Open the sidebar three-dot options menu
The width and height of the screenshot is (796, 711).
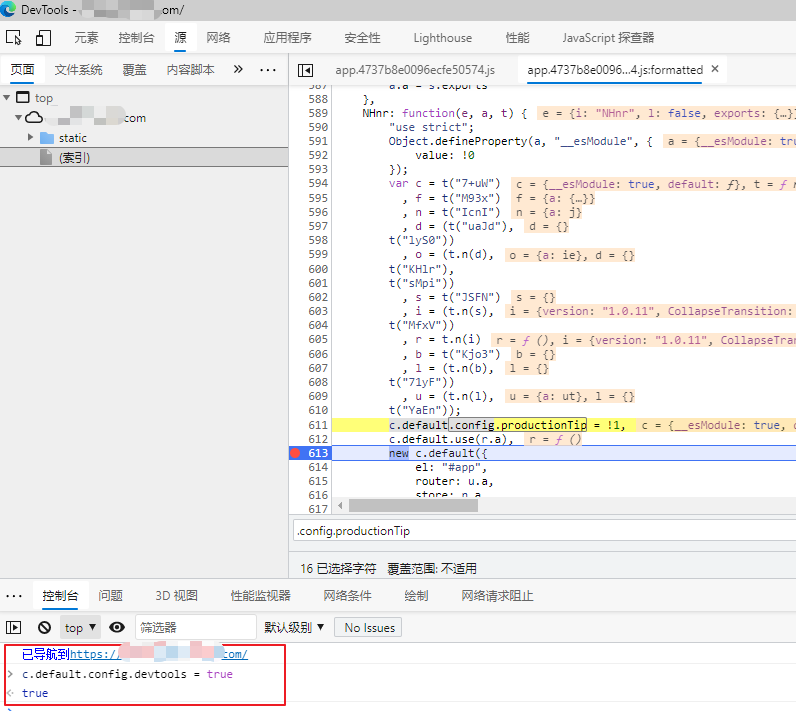(268, 70)
